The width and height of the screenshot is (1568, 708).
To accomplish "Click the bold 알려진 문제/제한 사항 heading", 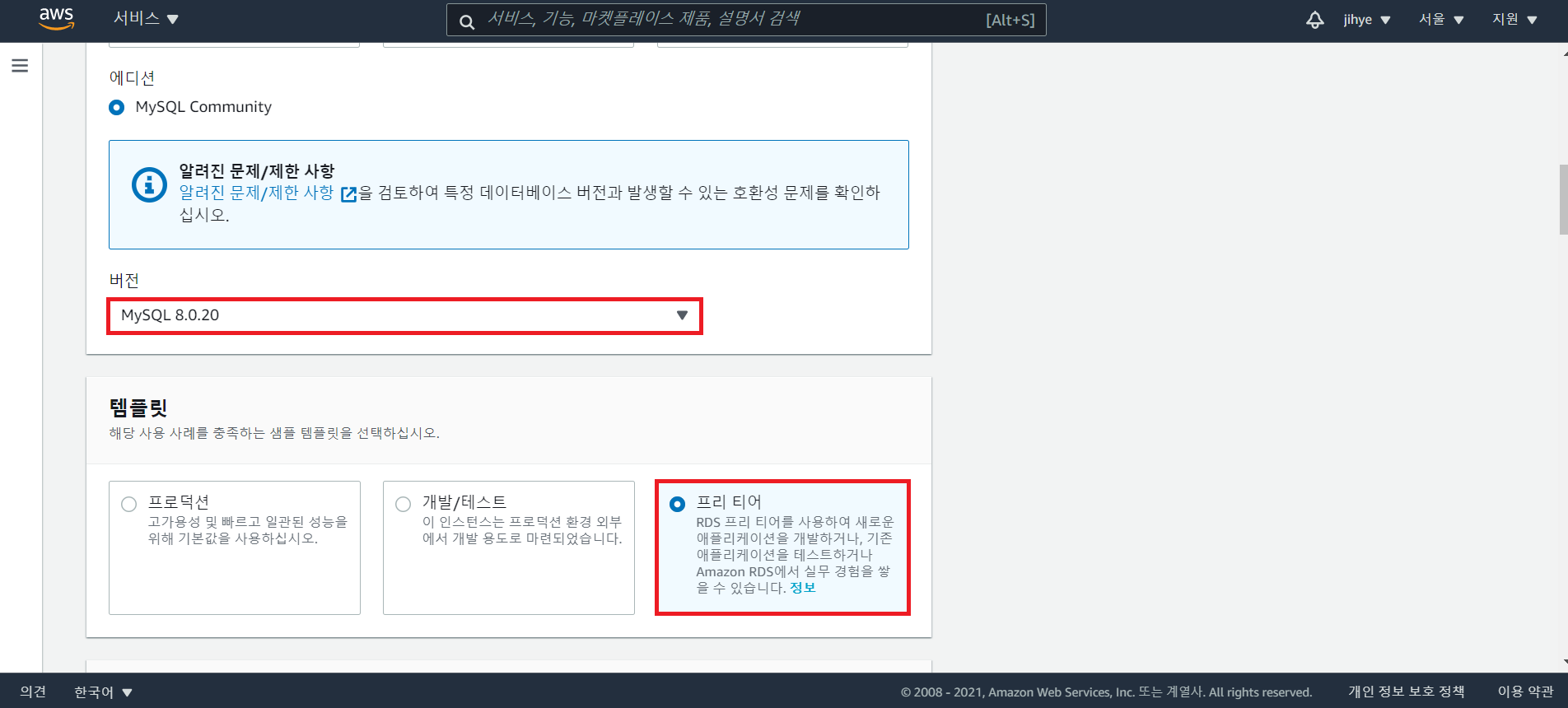I will [x=257, y=171].
